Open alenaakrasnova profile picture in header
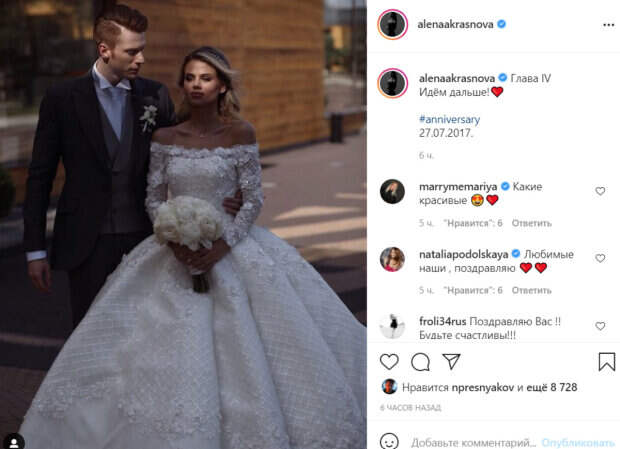This screenshot has width=620, height=449. point(393,25)
